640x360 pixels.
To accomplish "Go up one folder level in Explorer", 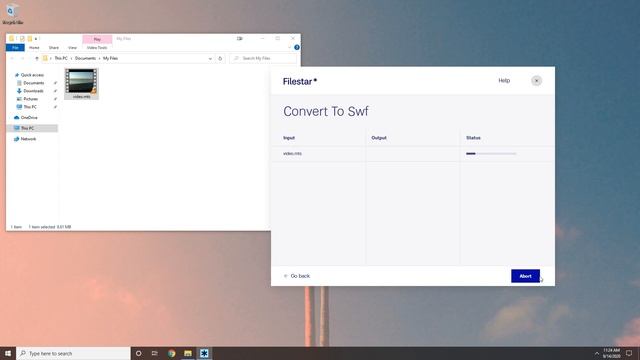I will tap(37, 58).
